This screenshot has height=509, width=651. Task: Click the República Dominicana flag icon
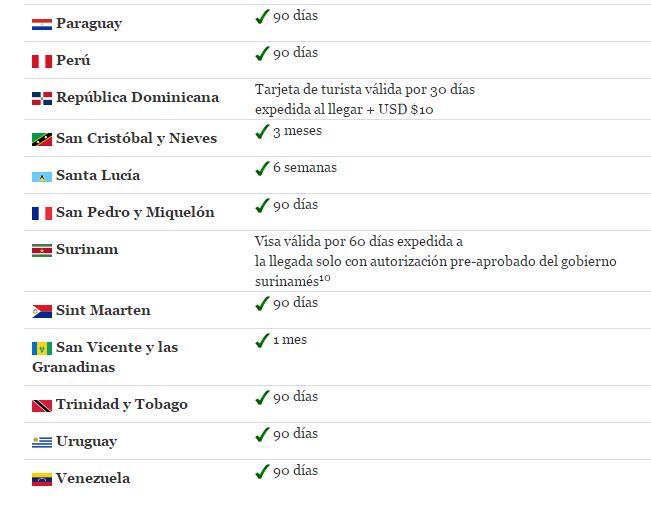click(x=42, y=98)
